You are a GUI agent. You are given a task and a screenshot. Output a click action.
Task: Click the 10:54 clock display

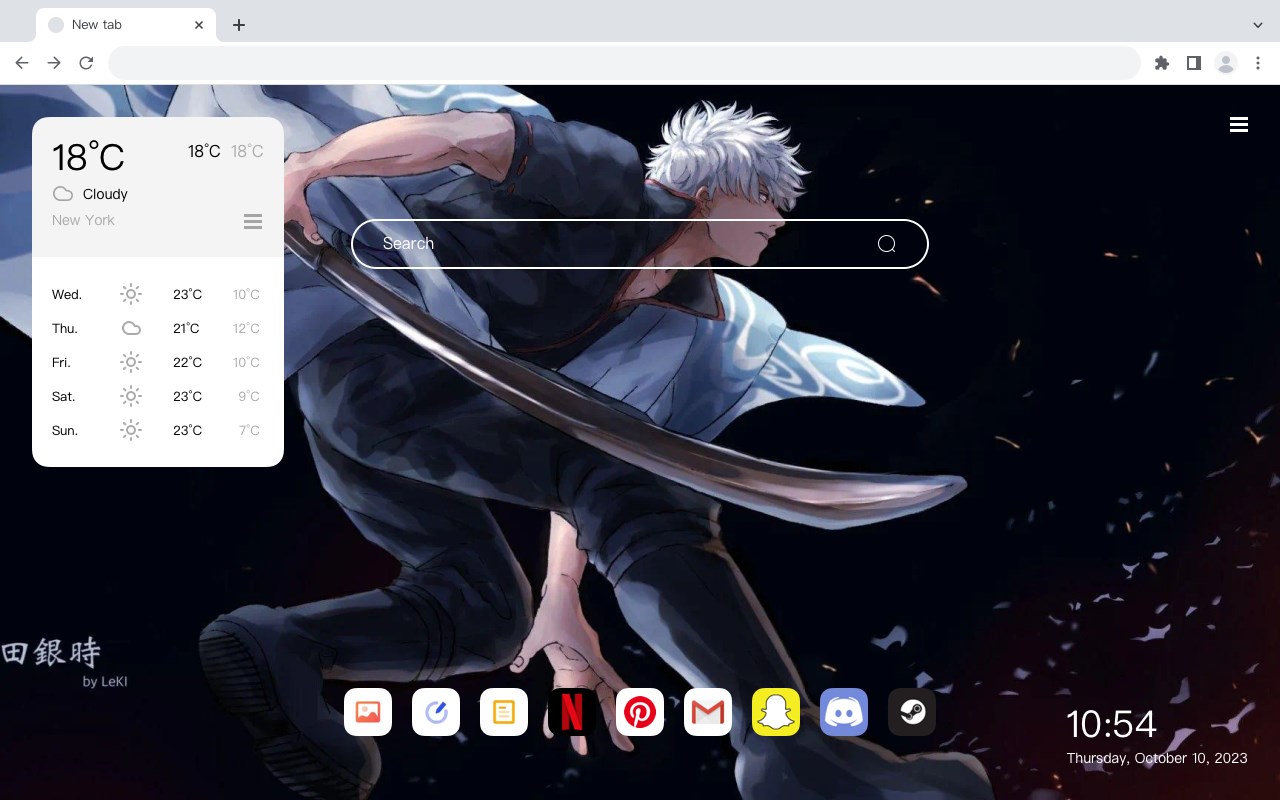(x=1111, y=724)
